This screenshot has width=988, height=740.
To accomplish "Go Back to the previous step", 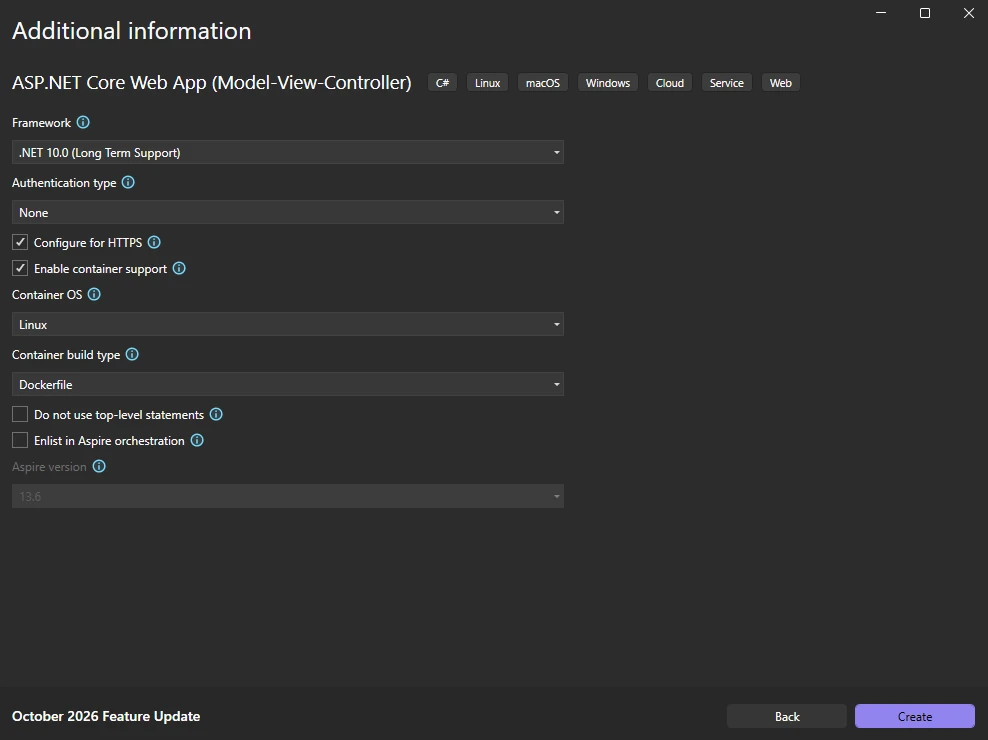I will tap(787, 716).
